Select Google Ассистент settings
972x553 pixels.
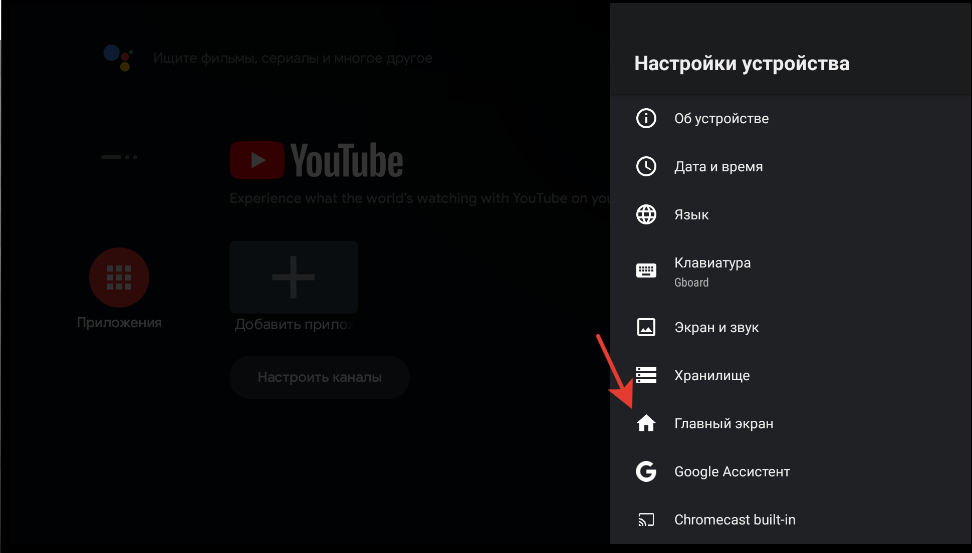[x=790, y=472]
